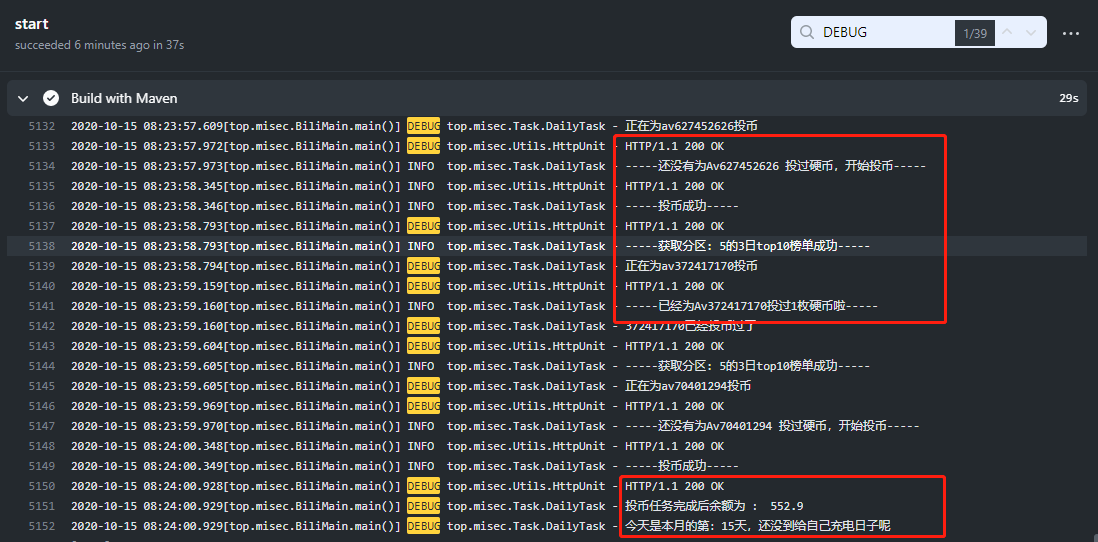Click 投币成功 message on line 5136
The image size is (1098, 542).
point(681,206)
